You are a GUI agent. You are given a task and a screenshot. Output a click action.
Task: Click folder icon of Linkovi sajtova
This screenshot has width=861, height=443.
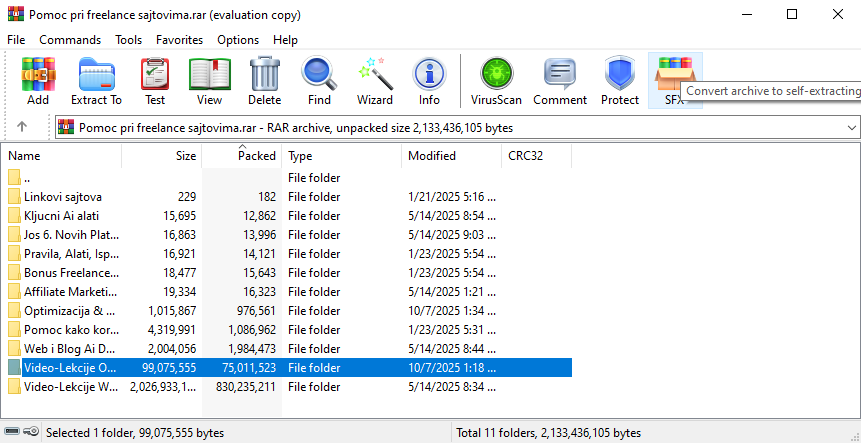pos(14,197)
